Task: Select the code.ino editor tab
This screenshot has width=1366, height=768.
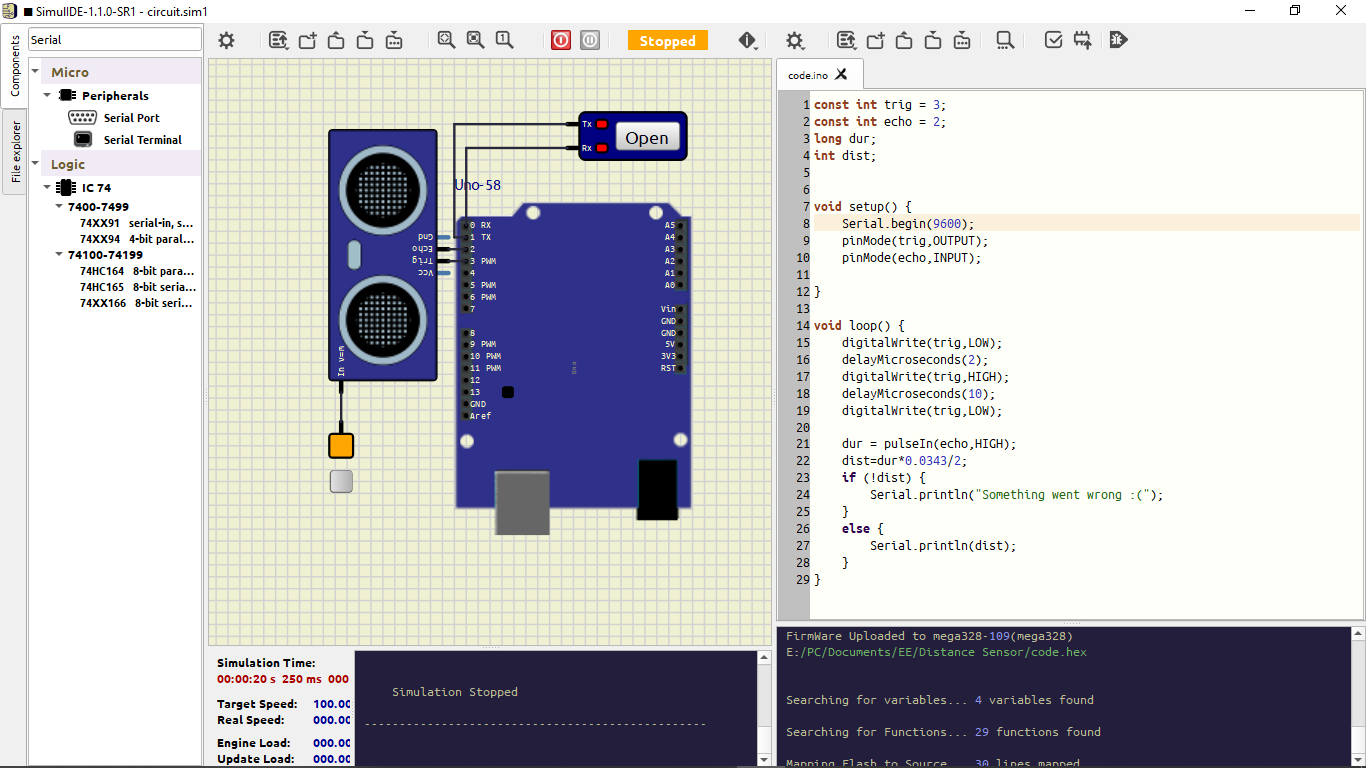Action: point(808,75)
